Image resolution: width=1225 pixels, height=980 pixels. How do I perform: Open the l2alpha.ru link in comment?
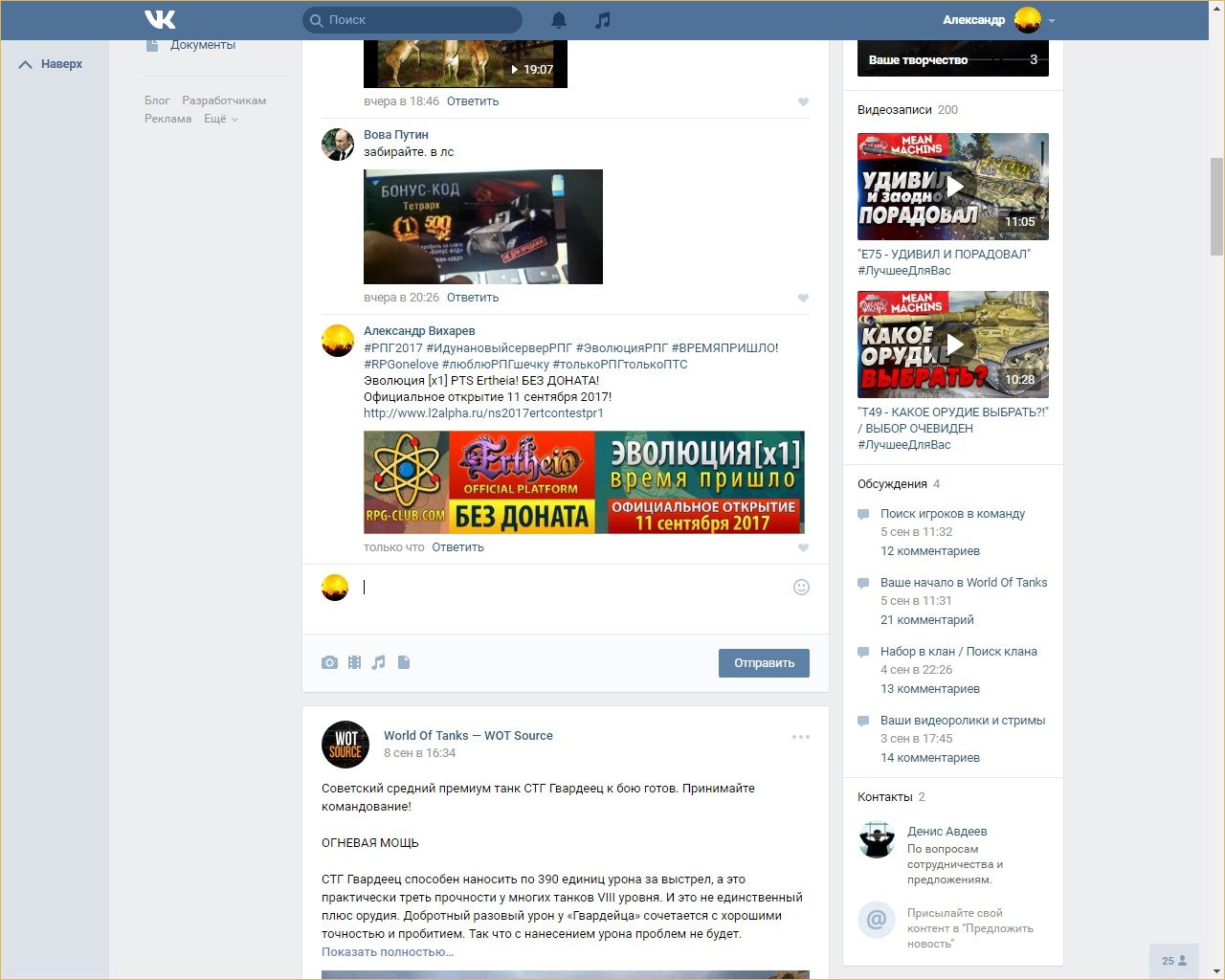pos(483,413)
